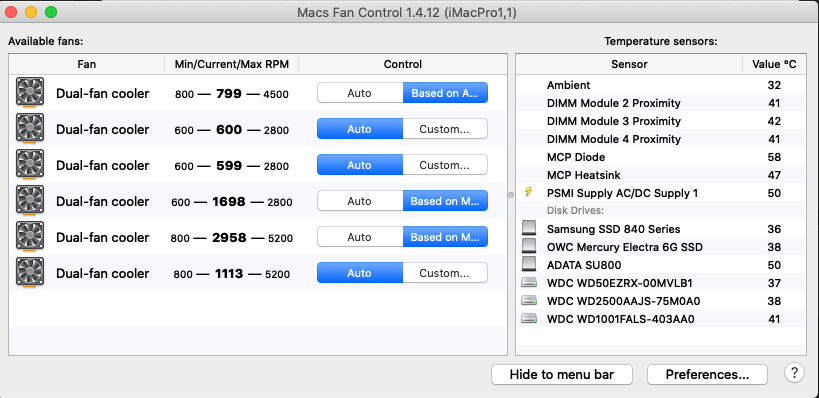Open Custom control for 1113 RPM fan

pos(445,273)
